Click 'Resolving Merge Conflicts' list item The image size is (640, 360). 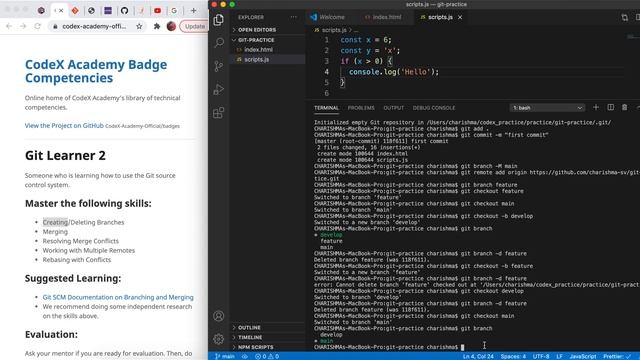tap(80, 241)
